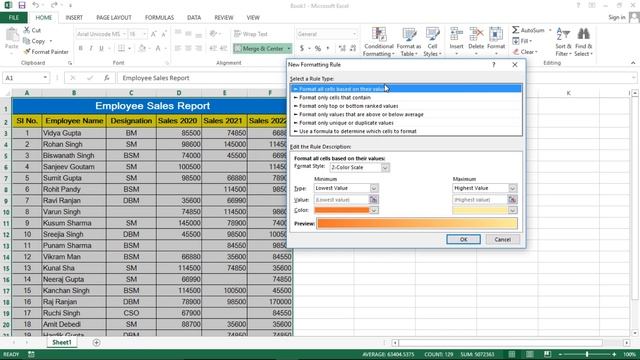The image size is (640, 360).
Task: Switch to PAGE LAYOUT ribbon tab
Action: pos(114,18)
